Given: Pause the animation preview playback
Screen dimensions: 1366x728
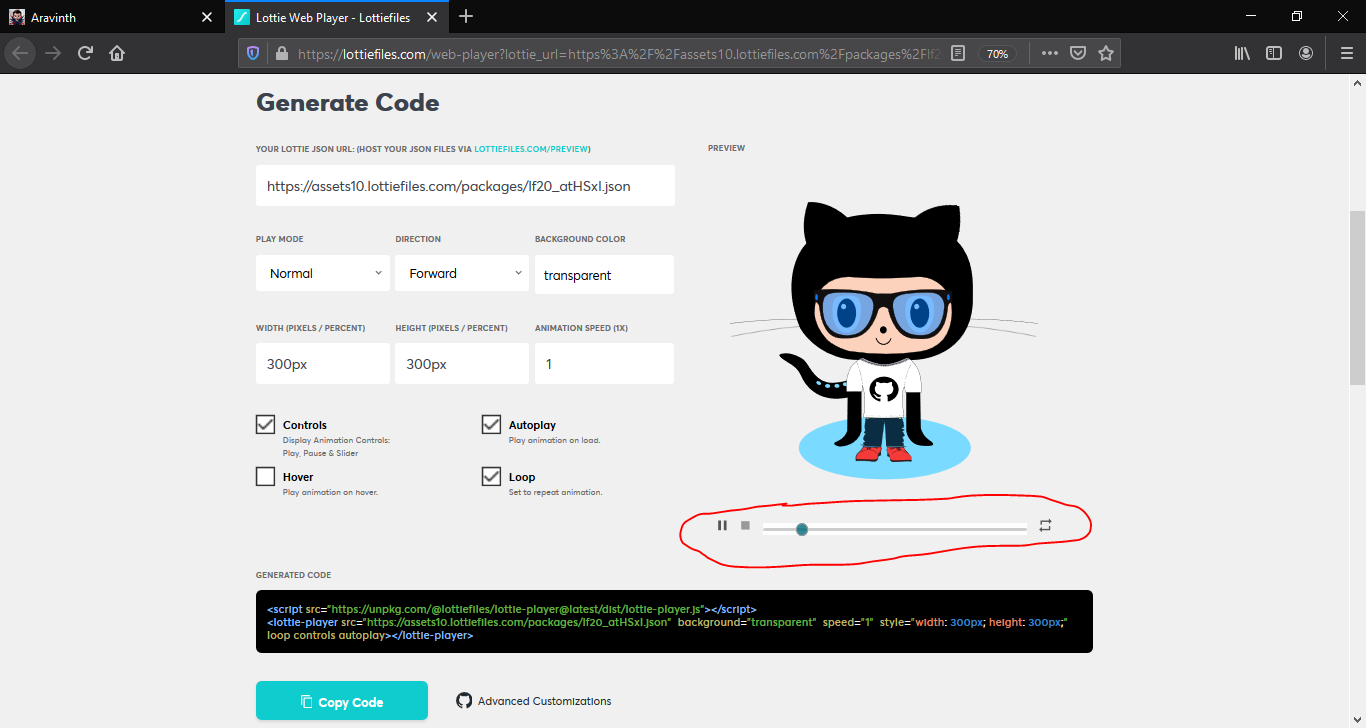Looking at the screenshot, I should [722, 525].
